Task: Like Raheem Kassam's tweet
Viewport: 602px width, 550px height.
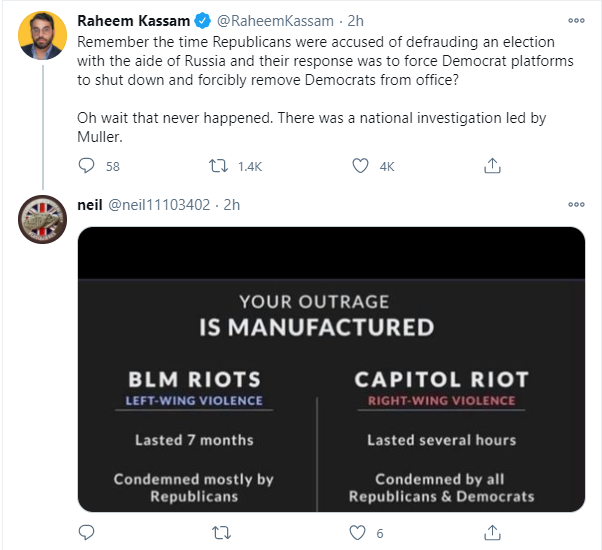Action: [x=359, y=166]
